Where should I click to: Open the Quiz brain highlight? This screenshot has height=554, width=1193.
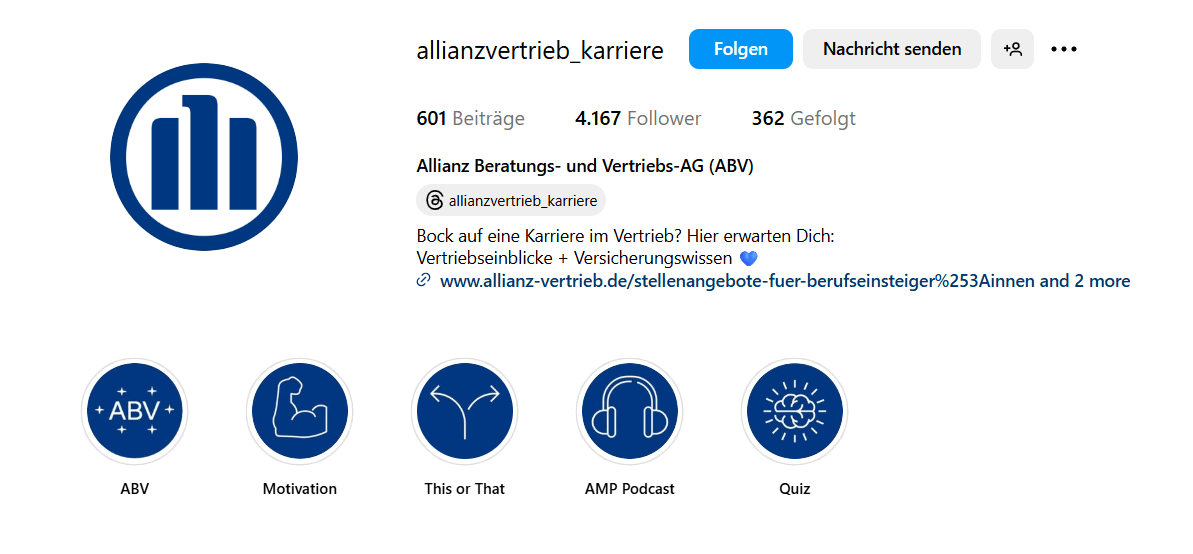coord(794,411)
